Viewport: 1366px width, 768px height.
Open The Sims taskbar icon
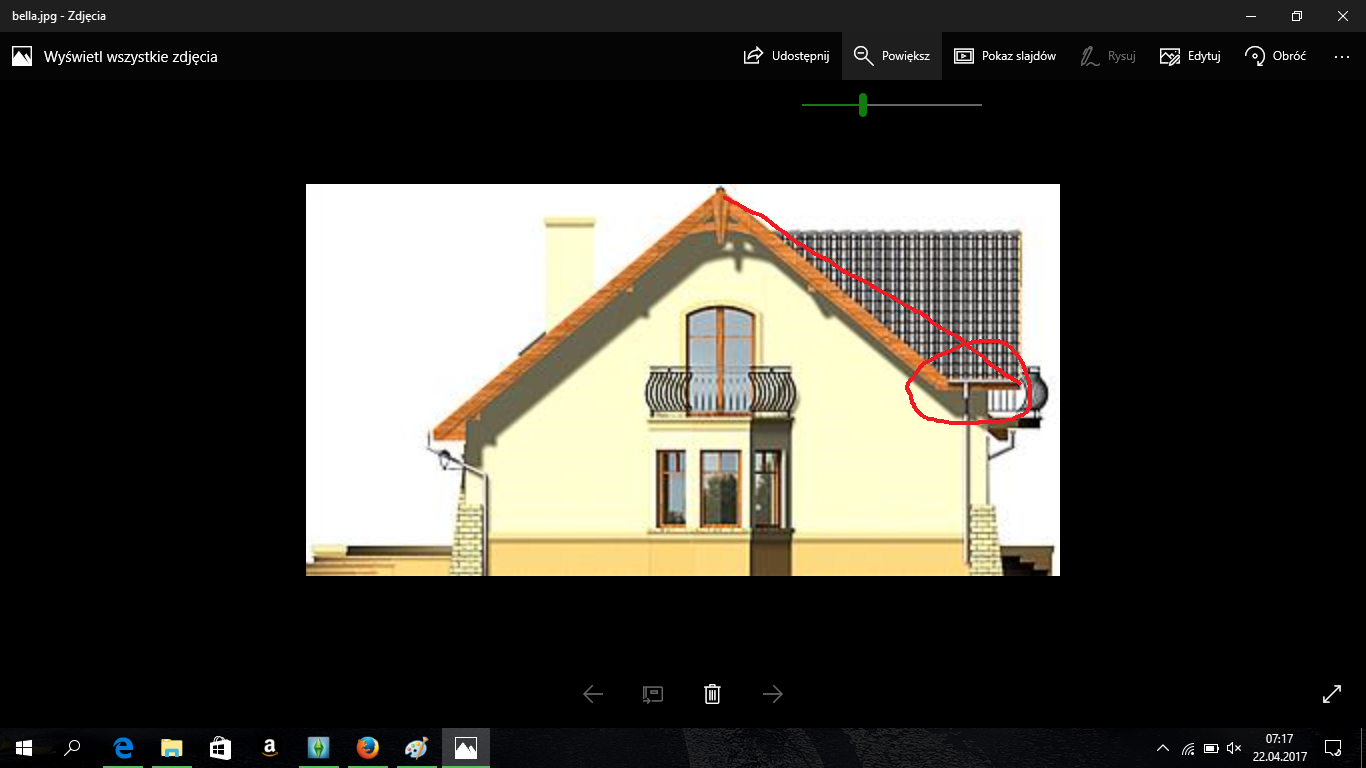pos(318,748)
